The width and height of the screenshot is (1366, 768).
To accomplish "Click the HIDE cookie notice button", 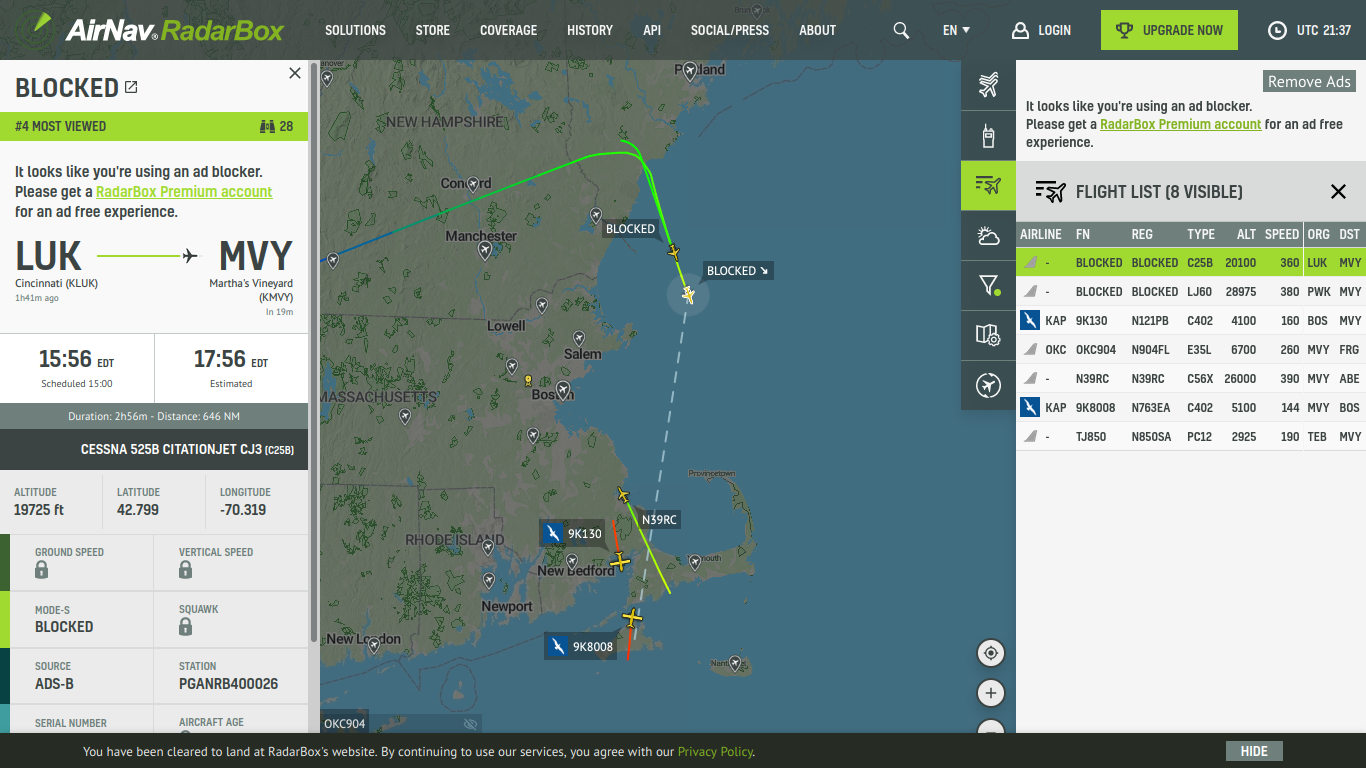I will 1254,751.
